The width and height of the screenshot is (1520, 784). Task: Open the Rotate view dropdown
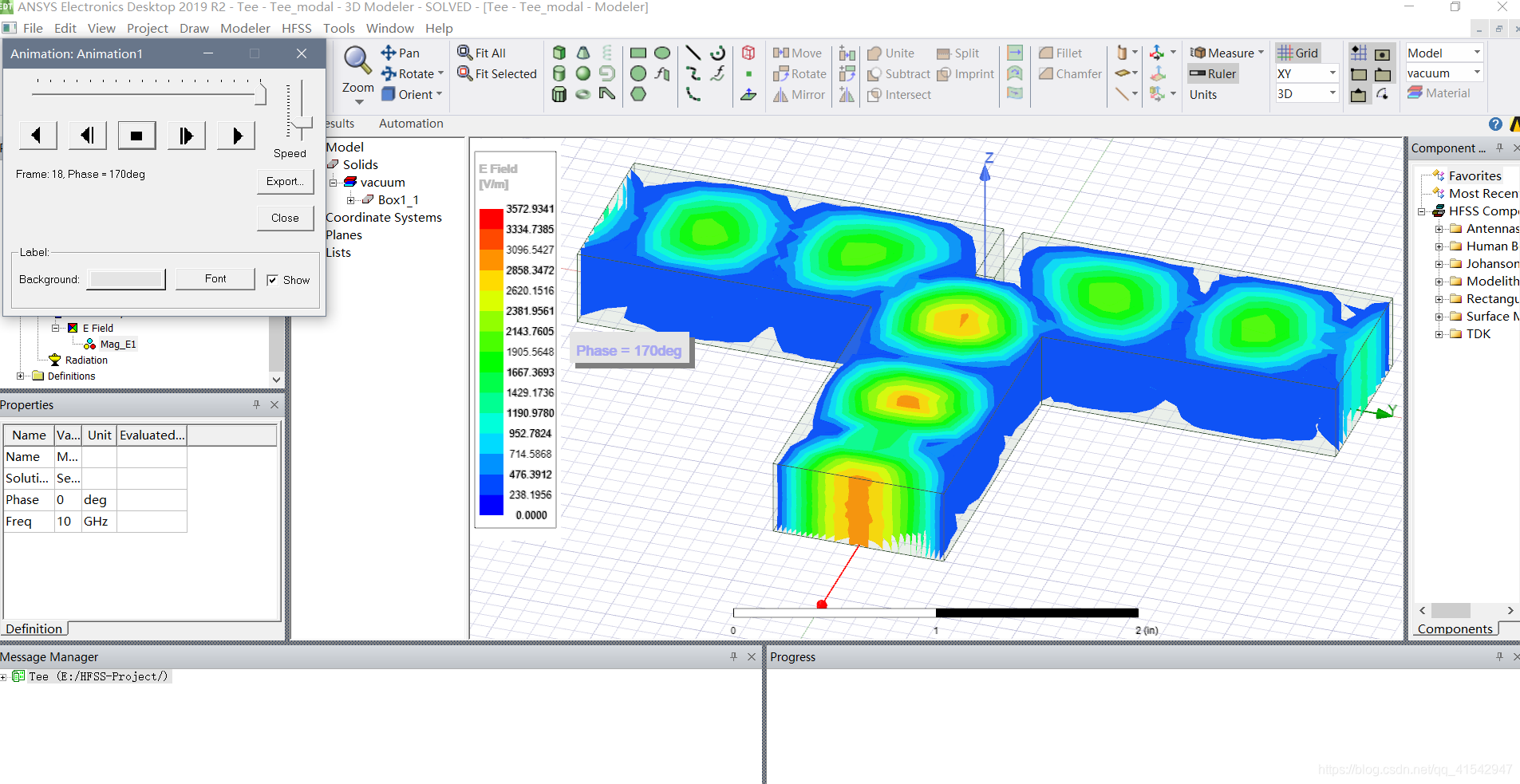(x=440, y=73)
